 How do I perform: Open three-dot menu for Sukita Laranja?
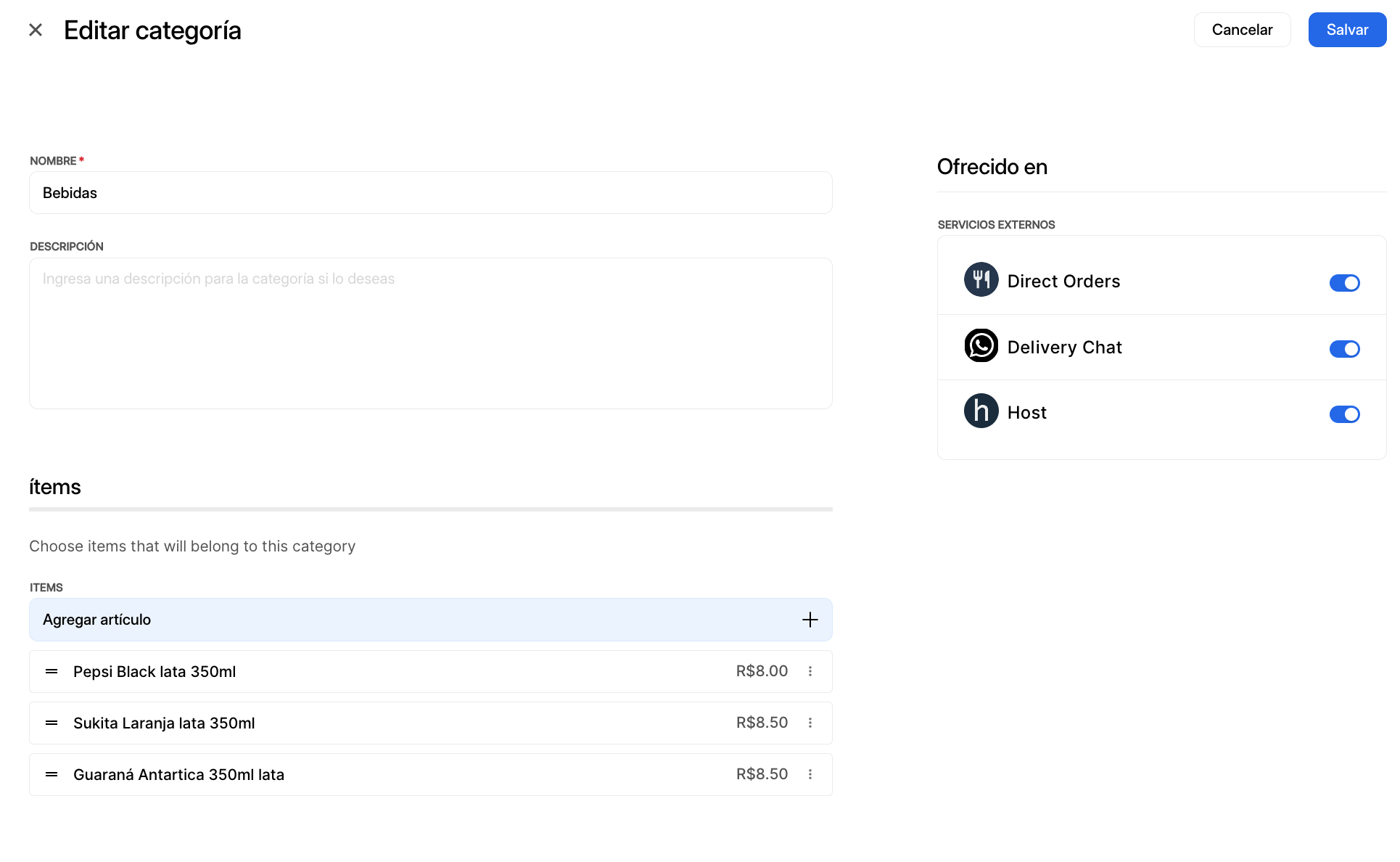[810, 723]
